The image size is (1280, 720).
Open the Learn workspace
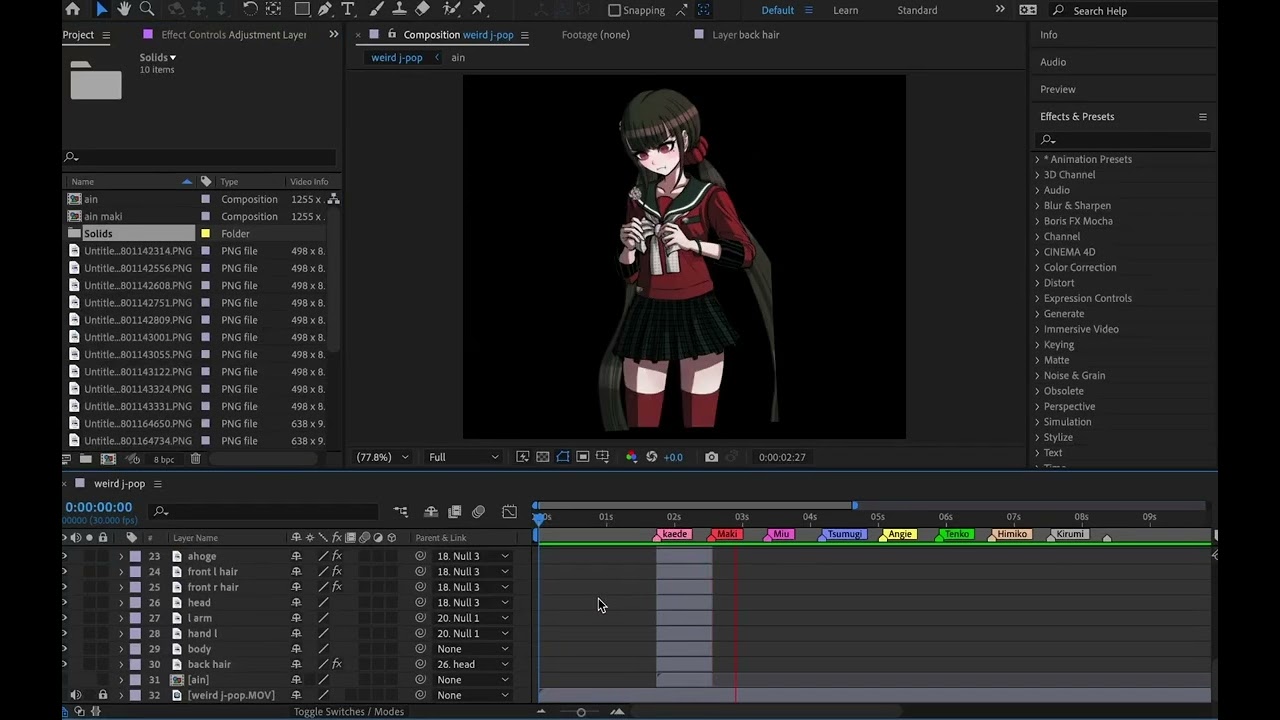click(x=845, y=10)
